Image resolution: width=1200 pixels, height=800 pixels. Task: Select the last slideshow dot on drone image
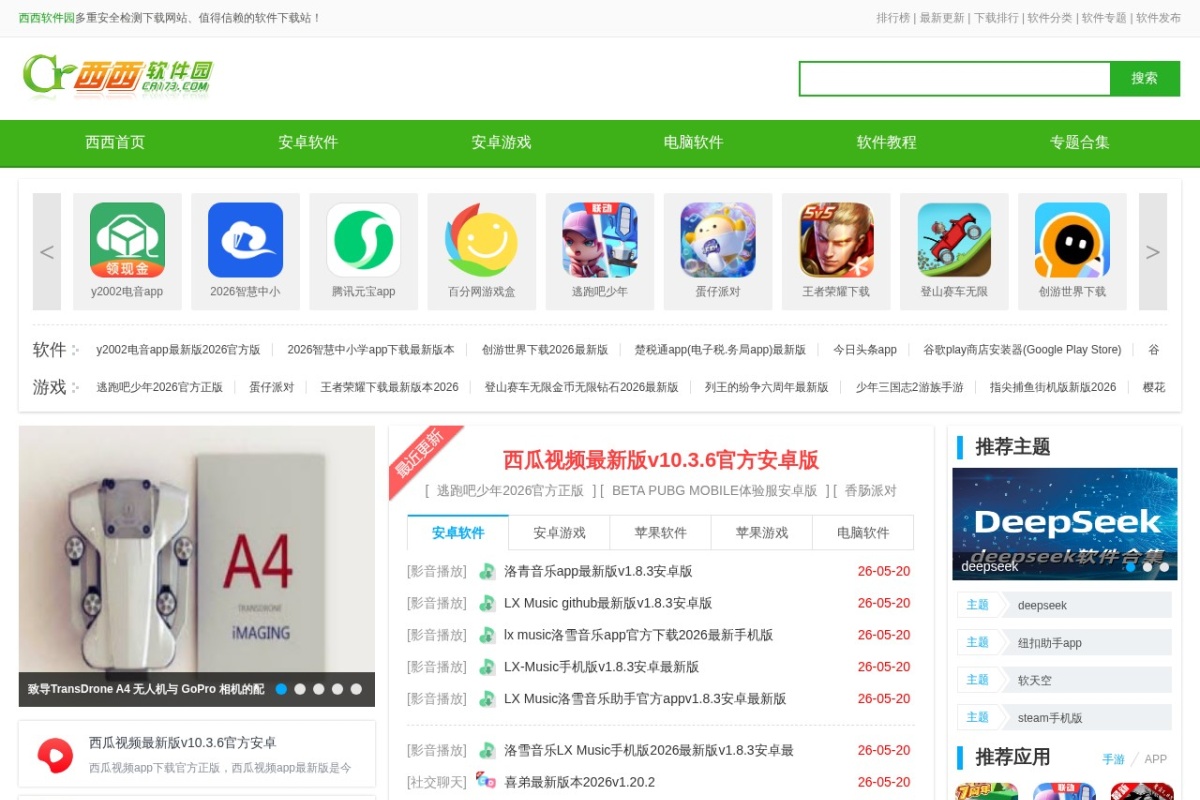[x=356, y=689]
